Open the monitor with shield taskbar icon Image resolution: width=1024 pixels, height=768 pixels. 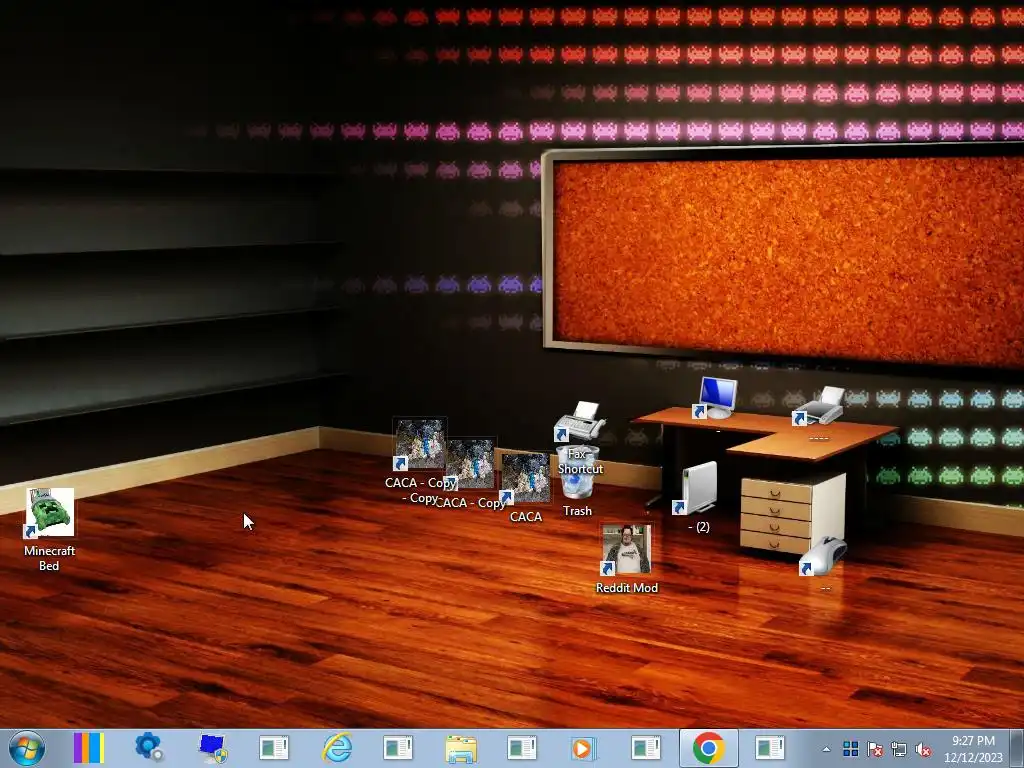tap(212, 748)
